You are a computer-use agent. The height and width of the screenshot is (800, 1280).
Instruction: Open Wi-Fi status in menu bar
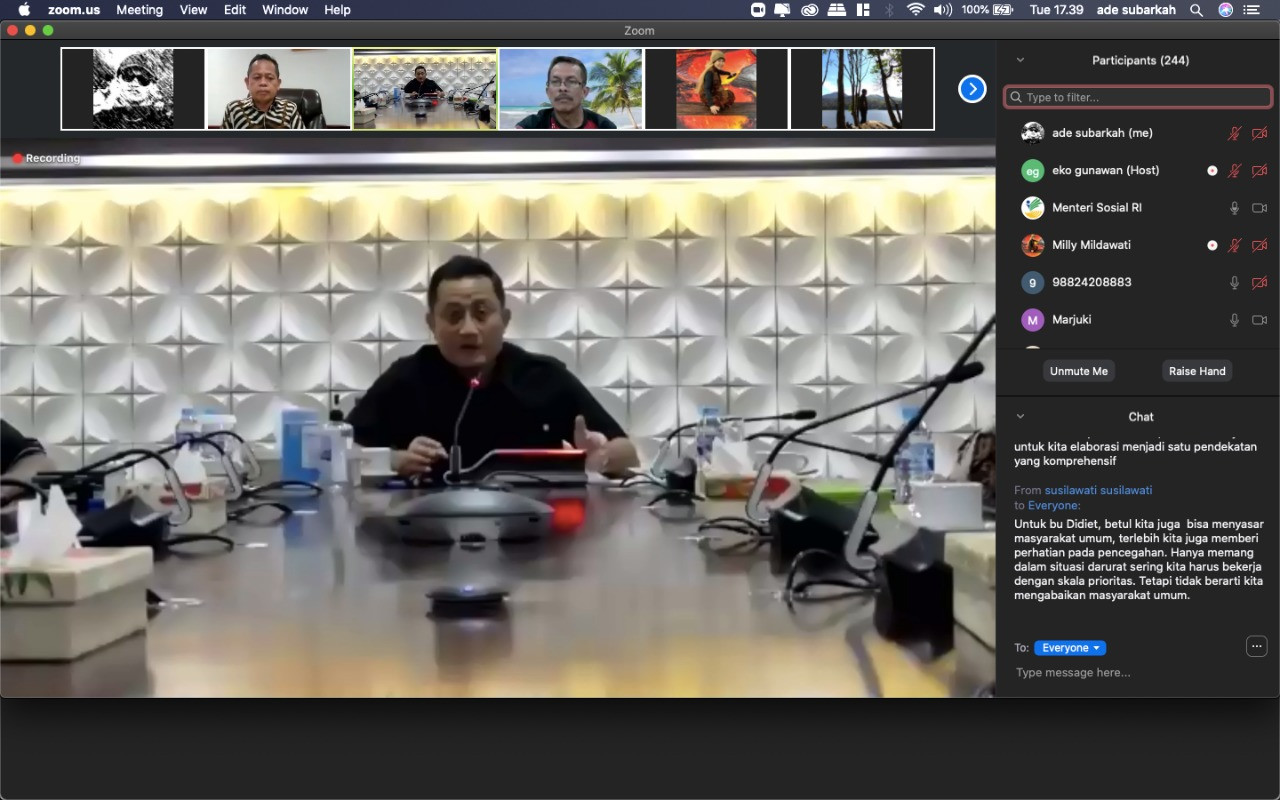(915, 10)
